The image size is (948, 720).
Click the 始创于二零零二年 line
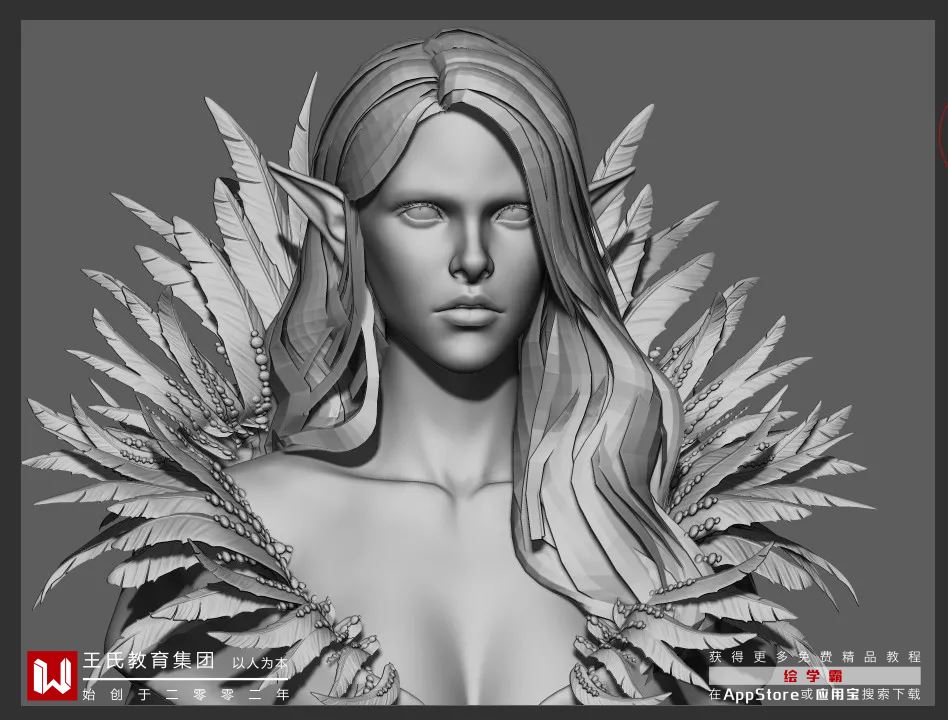186,695
